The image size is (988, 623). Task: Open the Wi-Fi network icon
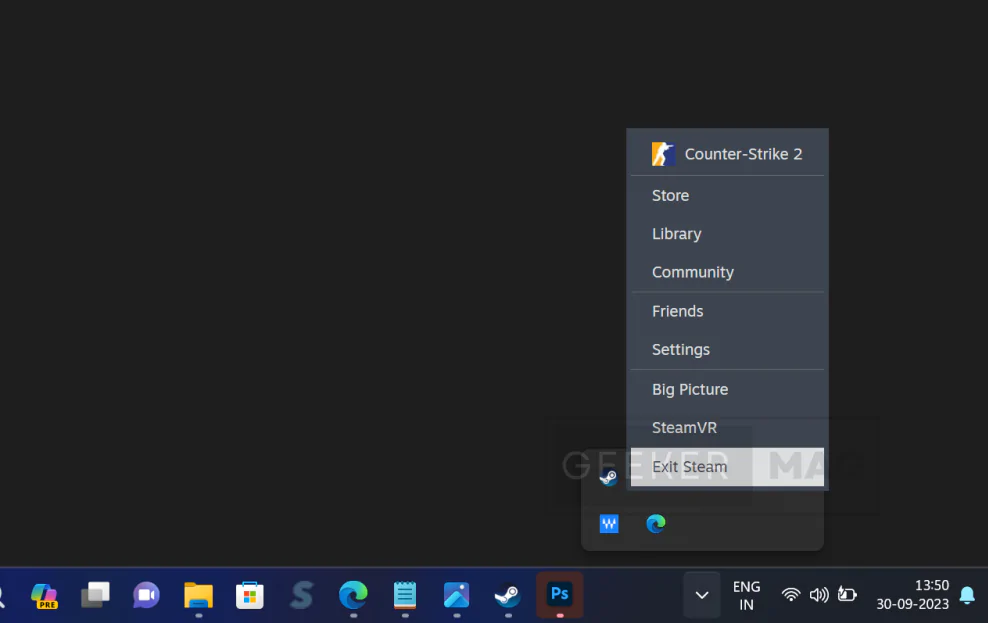tap(791, 595)
